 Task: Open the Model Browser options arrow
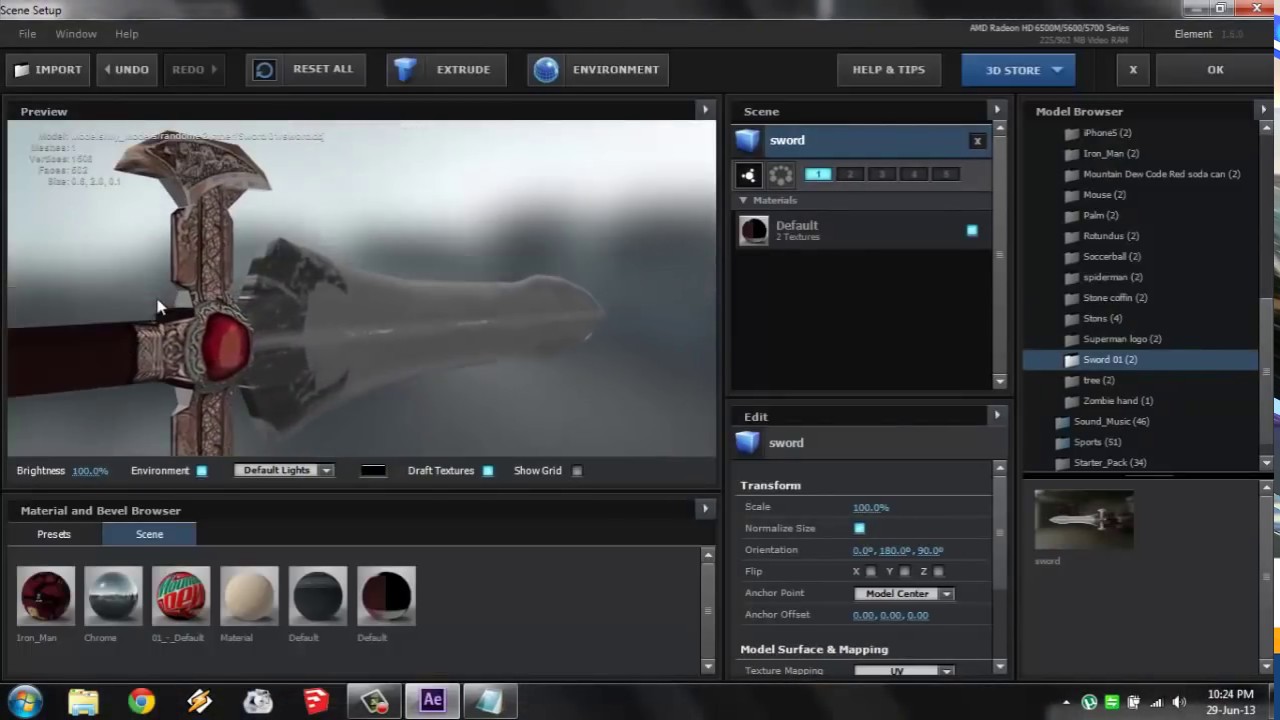1264,109
